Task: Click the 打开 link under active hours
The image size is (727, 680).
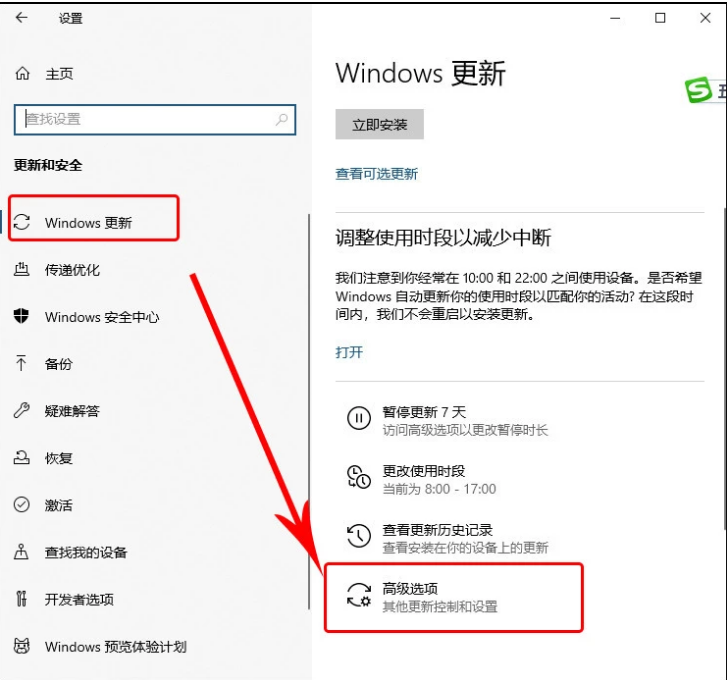Action: pyautogui.click(x=349, y=352)
